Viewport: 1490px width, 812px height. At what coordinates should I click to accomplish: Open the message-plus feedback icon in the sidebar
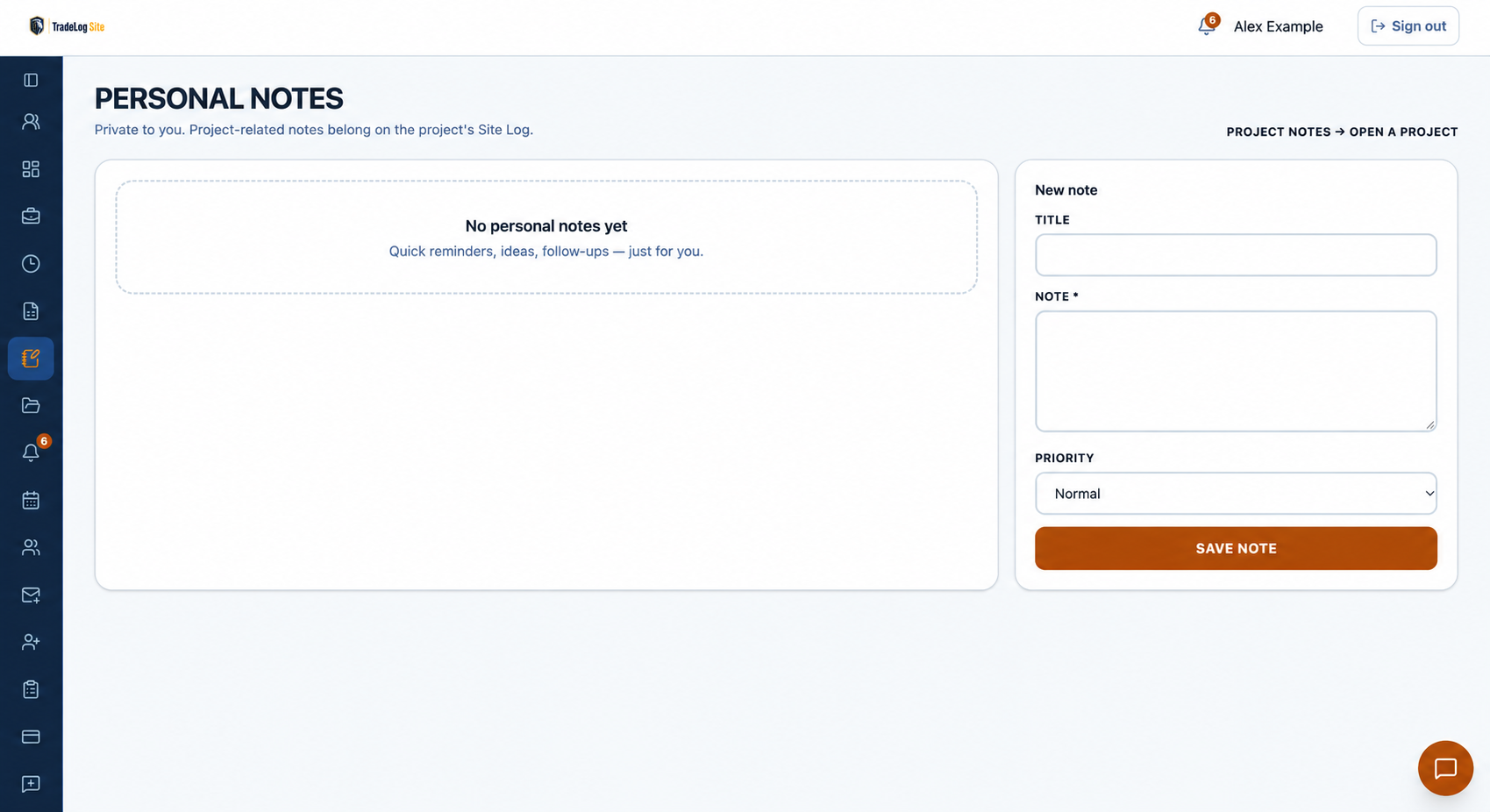31,784
